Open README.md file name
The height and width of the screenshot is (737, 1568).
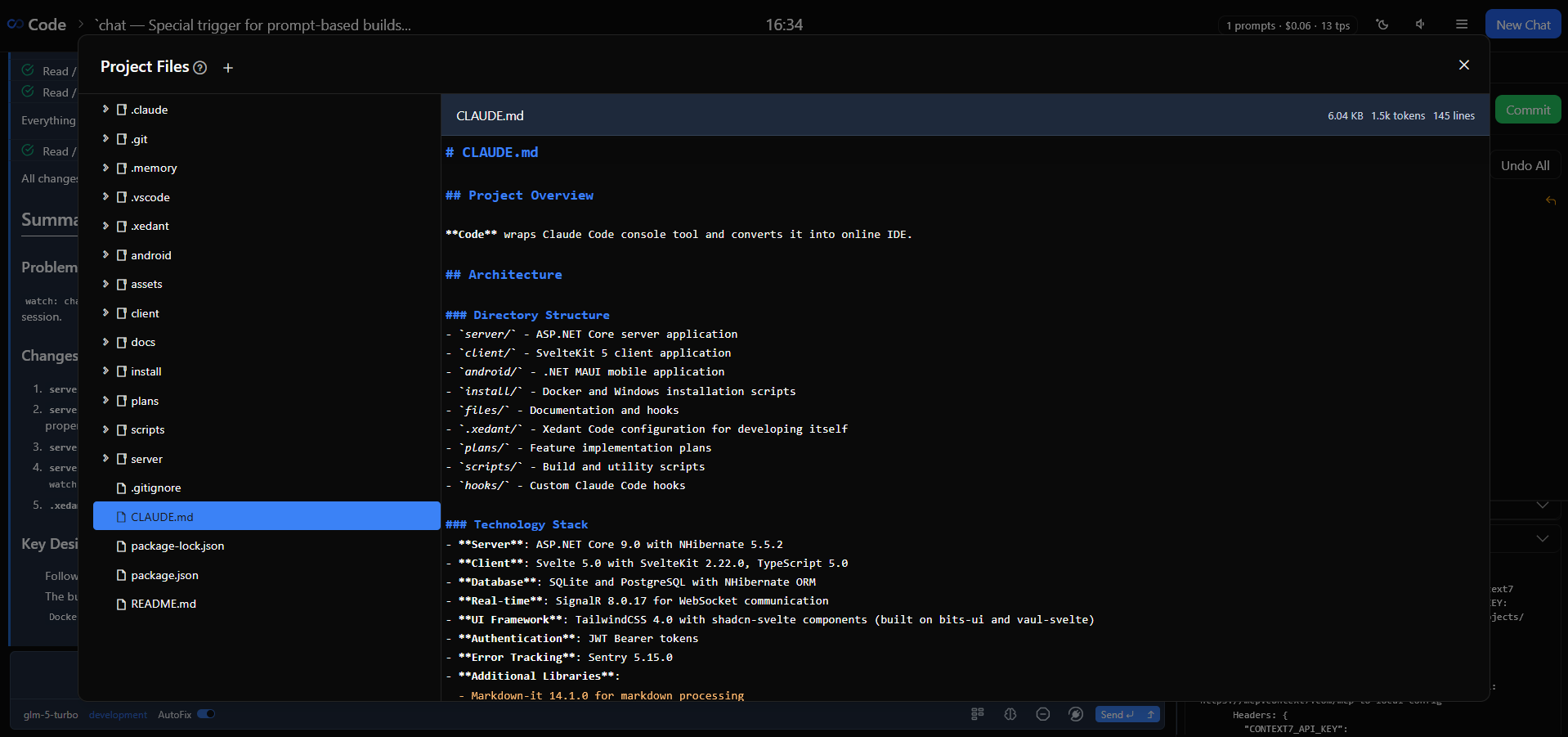click(164, 604)
